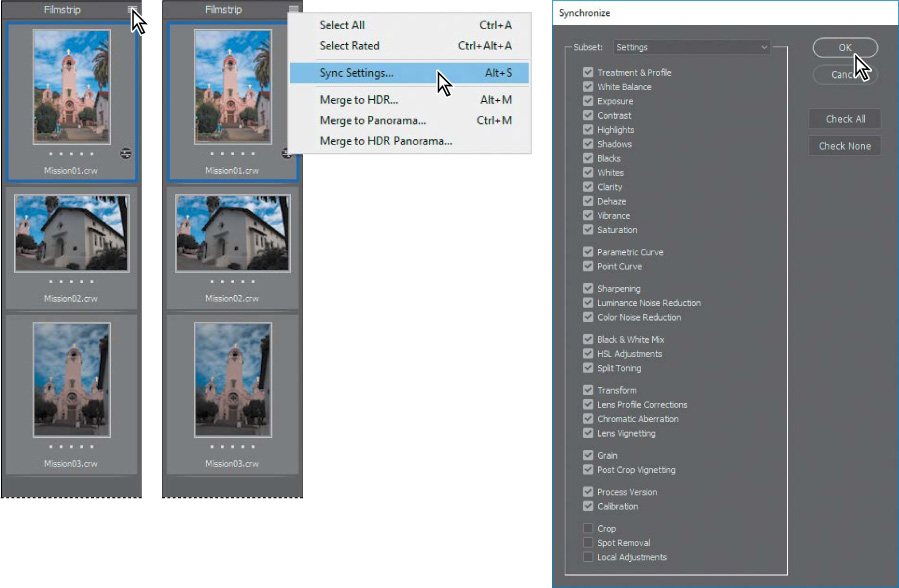Uncheck Shadows checkbox
The height and width of the screenshot is (588, 899).
tap(588, 144)
